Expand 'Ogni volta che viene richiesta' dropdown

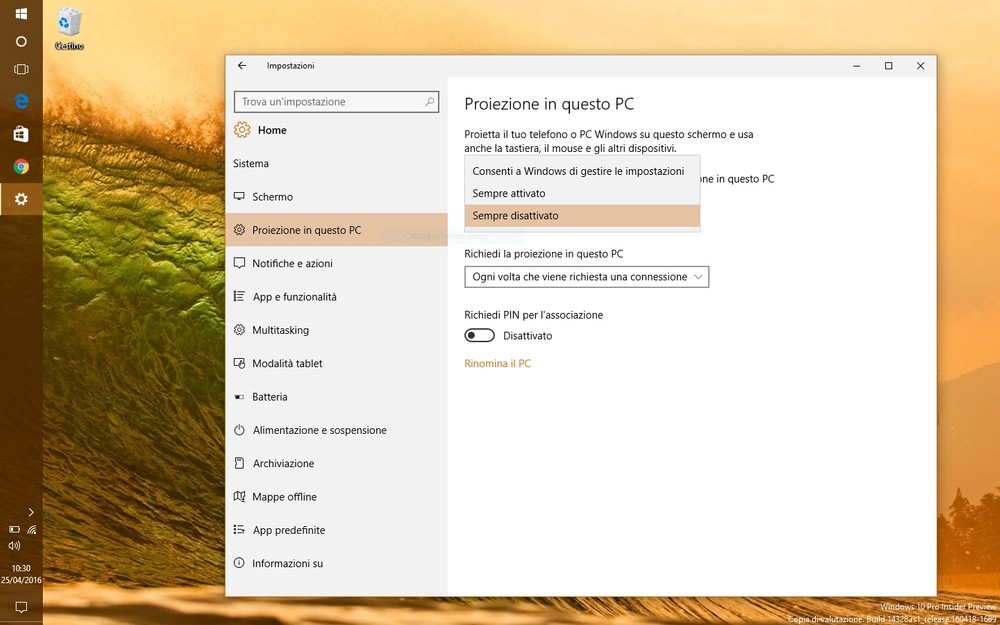[587, 277]
